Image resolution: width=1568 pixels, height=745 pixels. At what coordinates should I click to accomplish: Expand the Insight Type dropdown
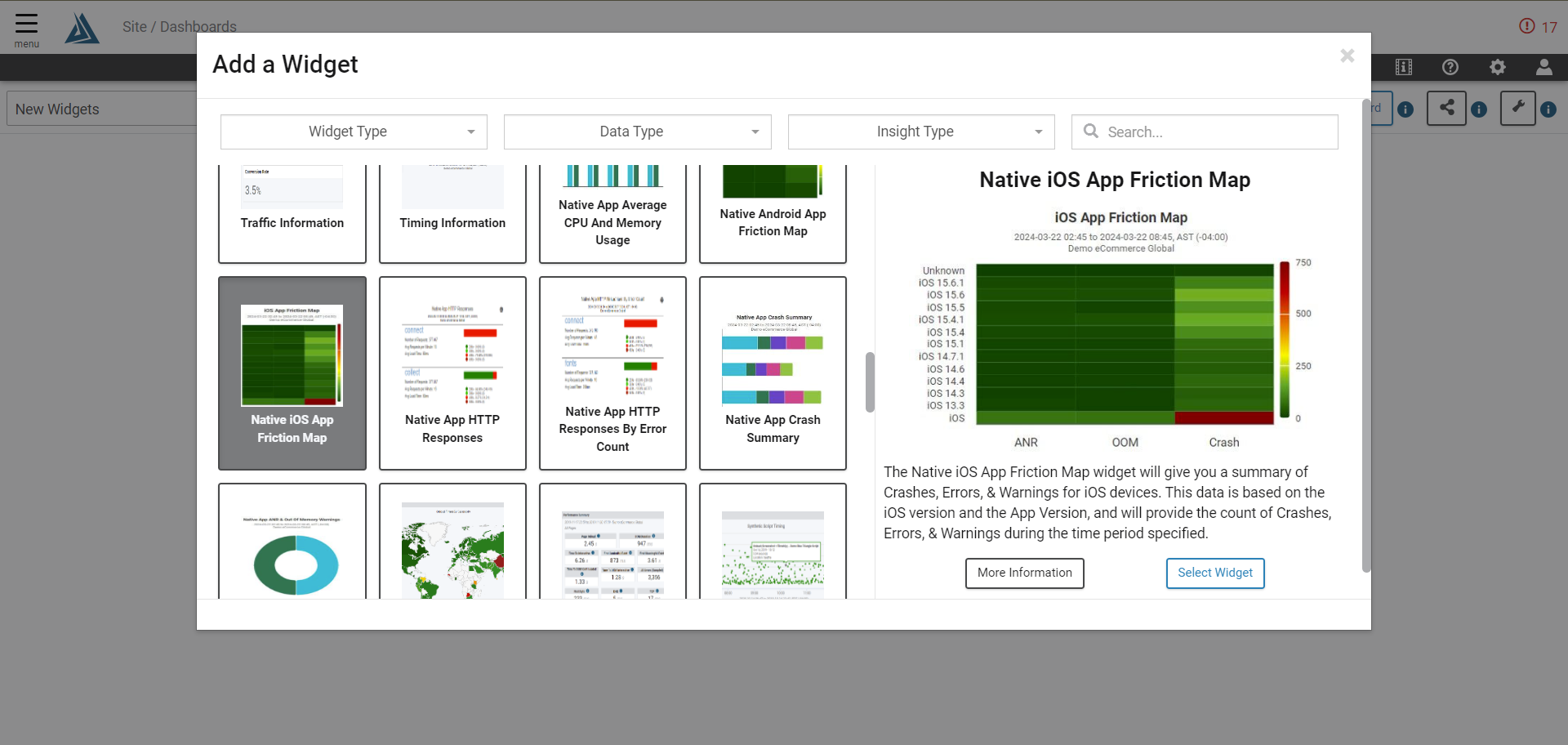coord(921,132)
